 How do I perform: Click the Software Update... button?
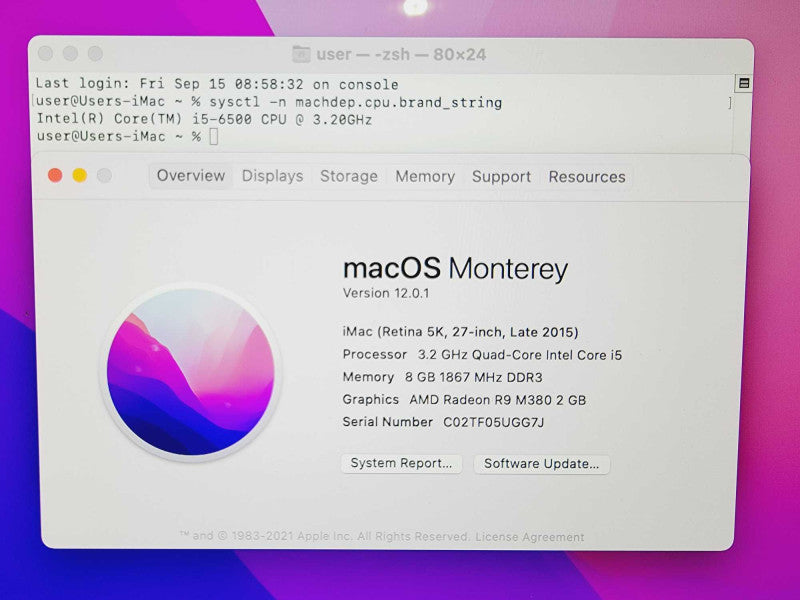pos(541,464)
